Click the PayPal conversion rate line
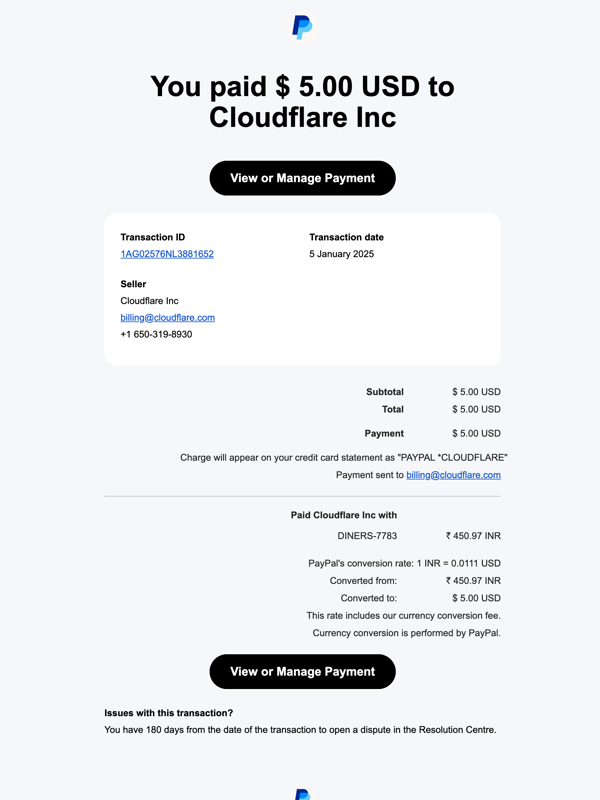Image resolution: width=600 pixels, height=800 pixels. [x=404, y=563]
